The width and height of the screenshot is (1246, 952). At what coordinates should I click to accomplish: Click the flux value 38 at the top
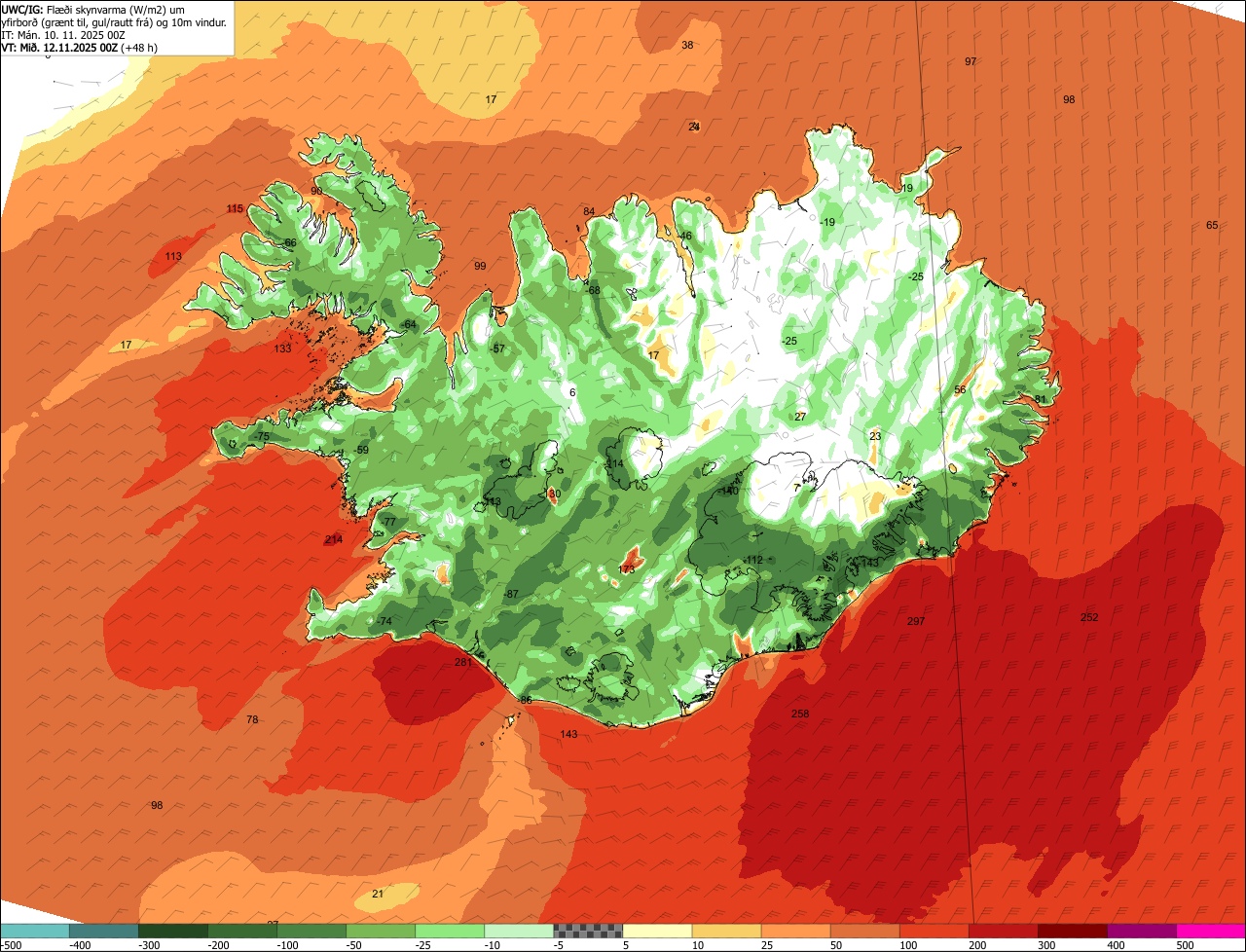point(687,45)
